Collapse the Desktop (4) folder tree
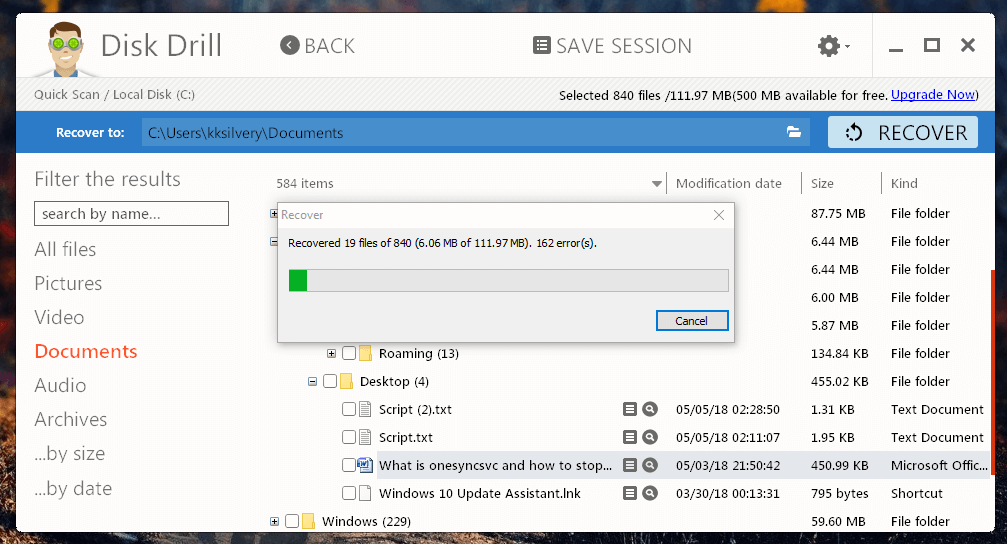The width and height of the screenshot is (1007, 544). (x=313, y=381)
